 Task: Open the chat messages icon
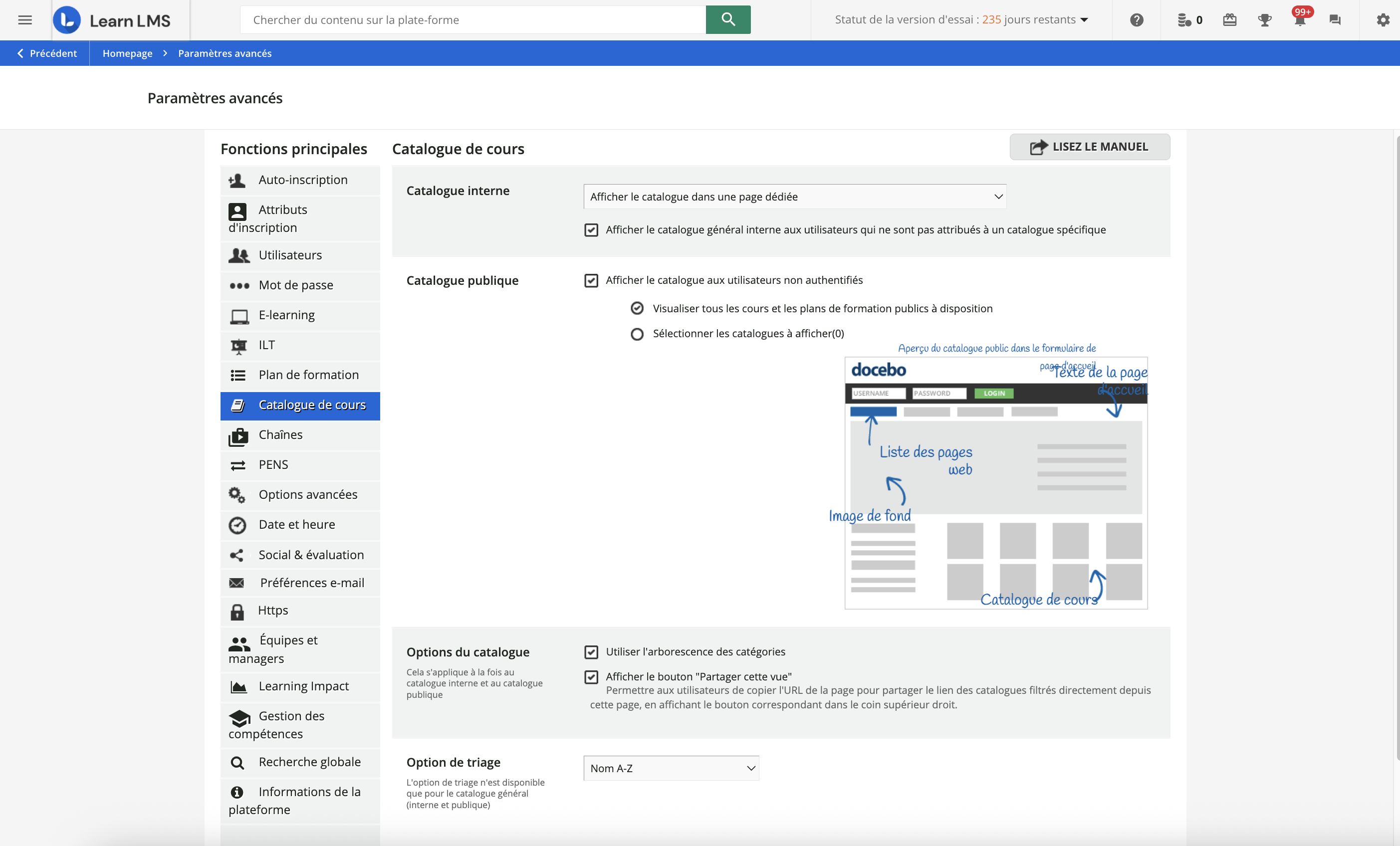pos(1335,20)
